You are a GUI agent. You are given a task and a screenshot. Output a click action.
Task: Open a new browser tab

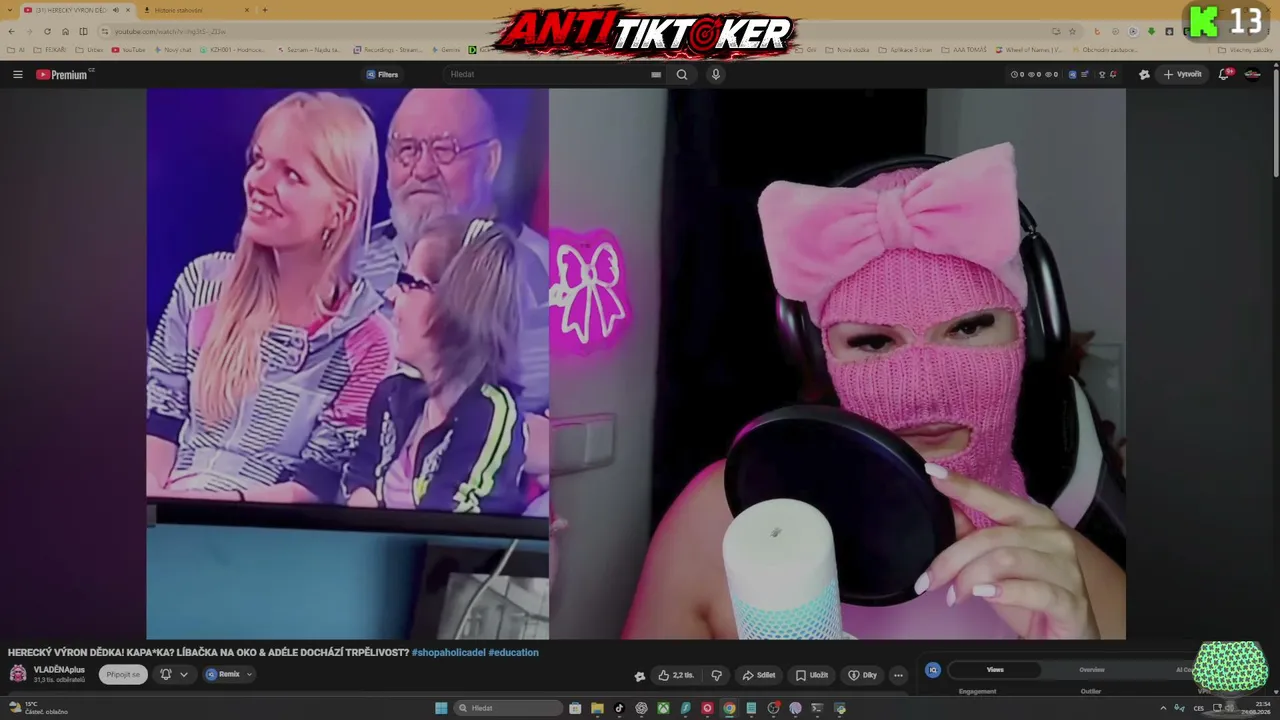point(264,10)
